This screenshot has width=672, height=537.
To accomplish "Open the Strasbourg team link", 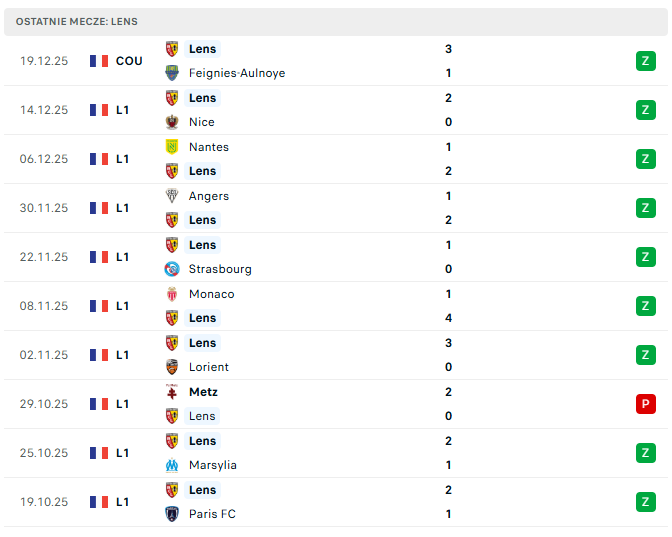I will point(220,269).
